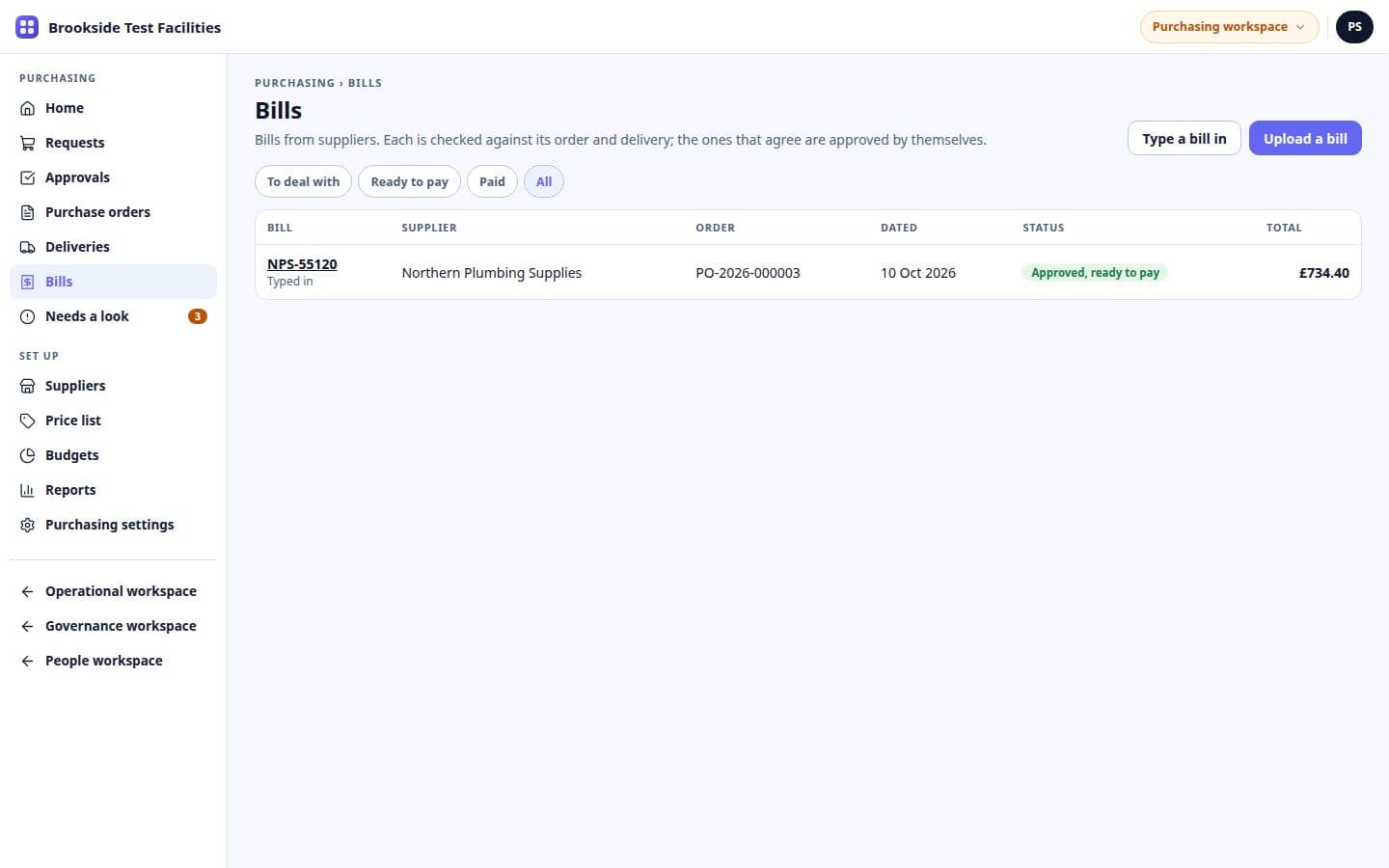This screenshot has width=1389, height=868.
Task: Click the Approved, ready to pay status
Action: pyautogui.click(x=1095, y=273)
